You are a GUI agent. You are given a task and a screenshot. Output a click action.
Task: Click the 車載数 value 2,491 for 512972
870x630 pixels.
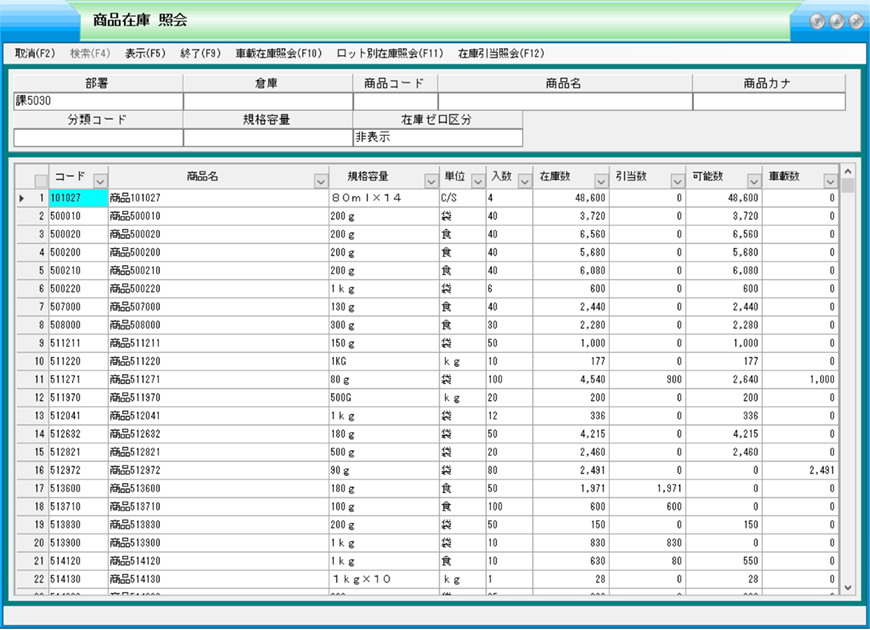[x=822, y=470]
